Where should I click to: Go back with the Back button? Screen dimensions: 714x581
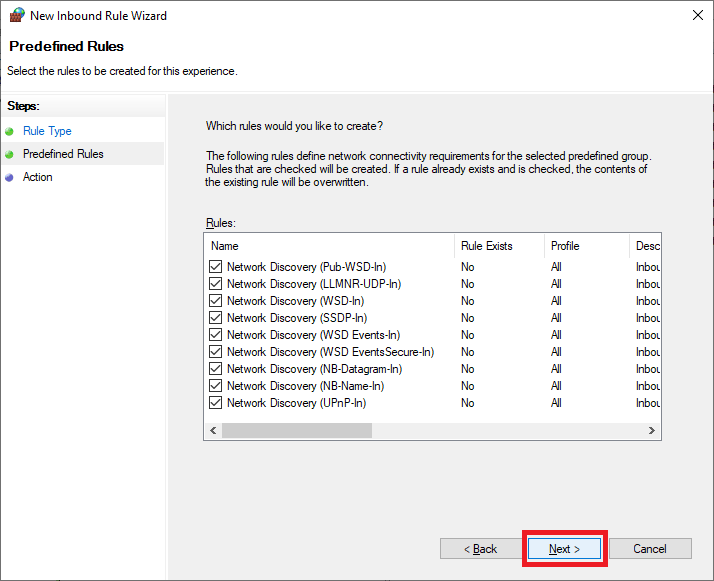(x=481, y=549)
